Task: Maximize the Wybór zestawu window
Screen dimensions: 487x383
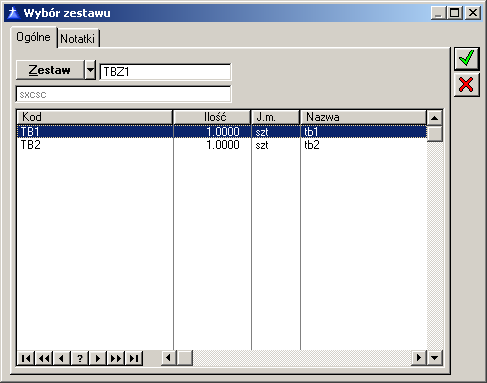Action: click(x=455, y=13)
